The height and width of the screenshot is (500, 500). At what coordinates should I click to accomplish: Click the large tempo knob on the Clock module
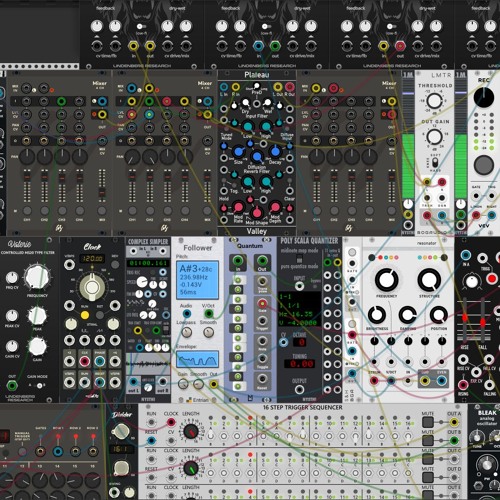pos(92,287)
